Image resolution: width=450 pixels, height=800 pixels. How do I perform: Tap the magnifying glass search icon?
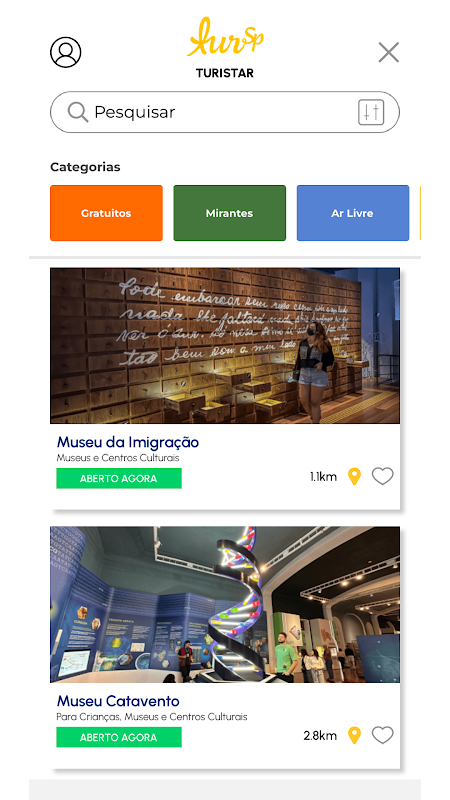pos(78,112)
